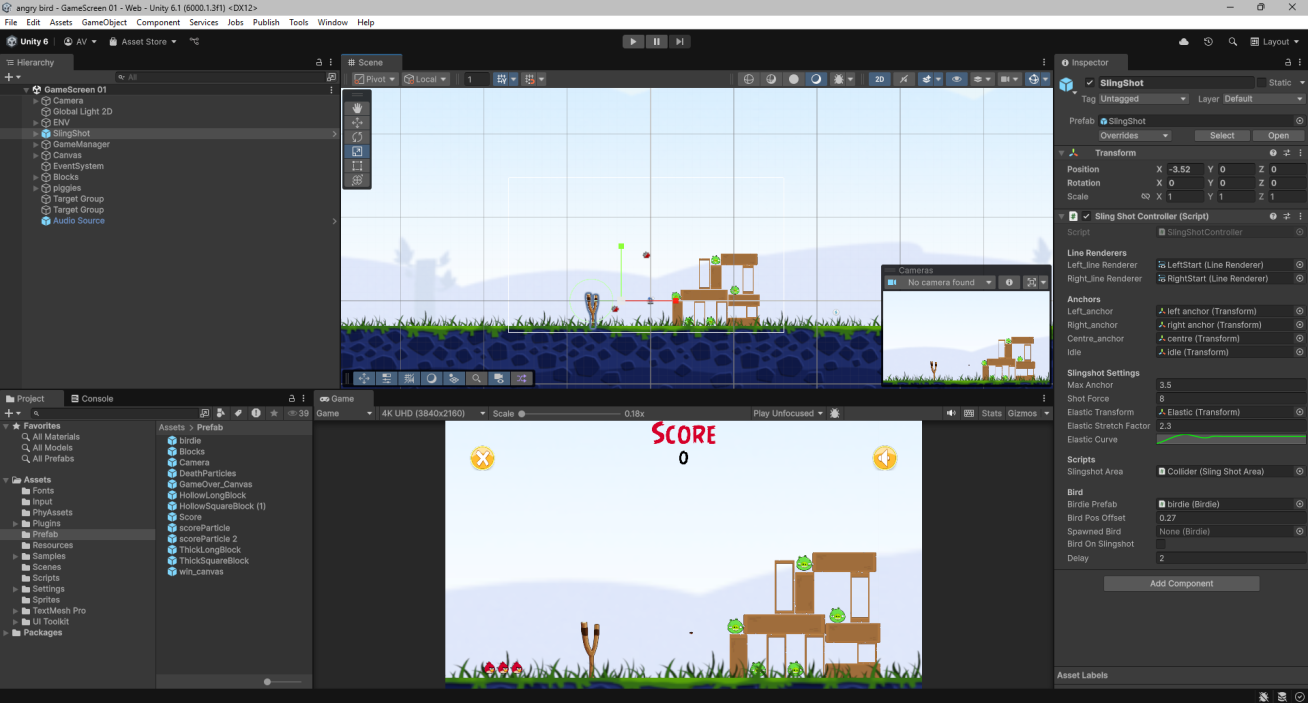The width and height of the screenshot is (1308, 703).
Task: Start Play mode with the Play button
Action: [x=633, y=42]
